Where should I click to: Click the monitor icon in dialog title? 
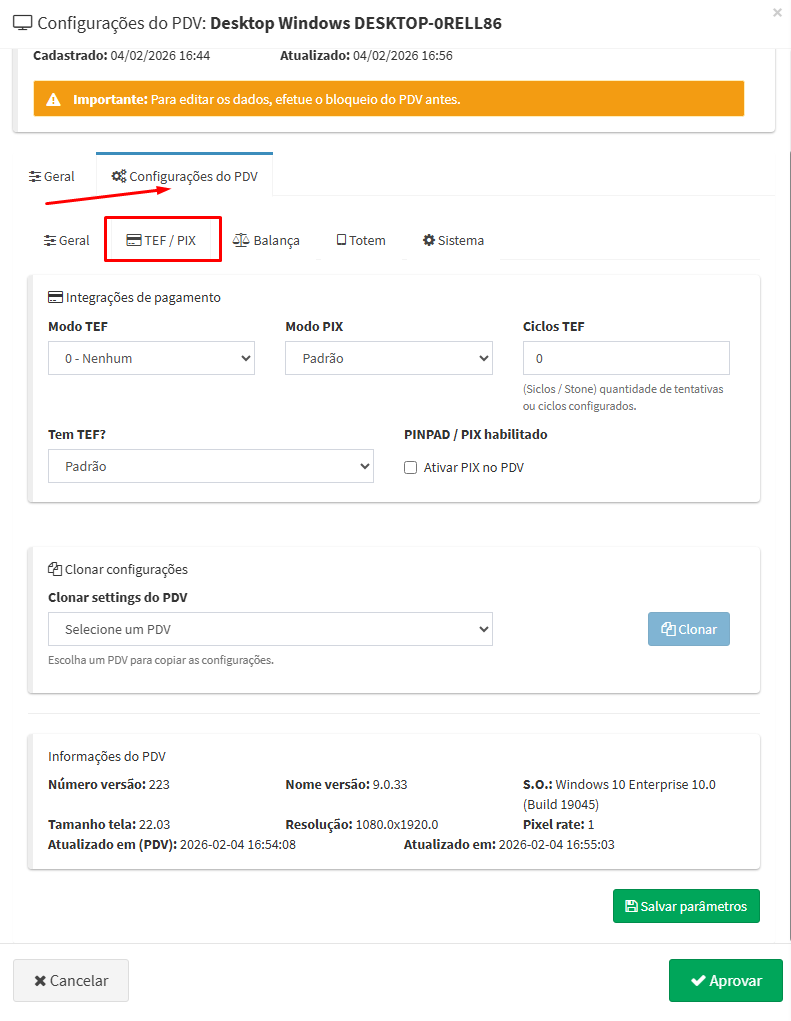(23, 23)
